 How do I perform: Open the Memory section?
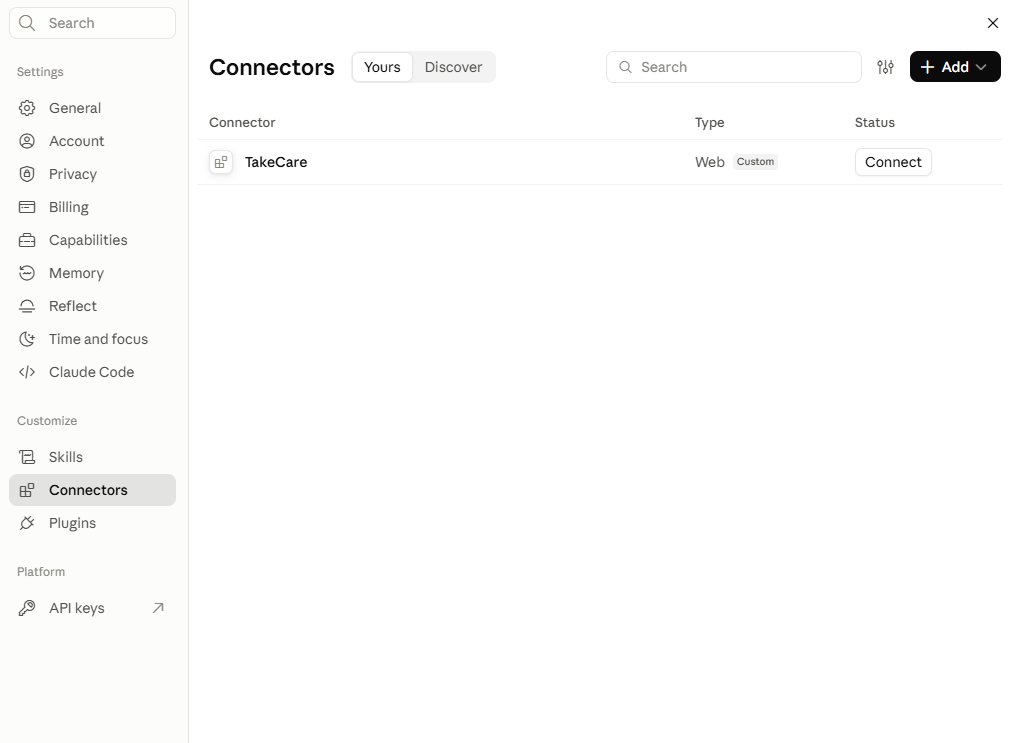pos(93,273)
